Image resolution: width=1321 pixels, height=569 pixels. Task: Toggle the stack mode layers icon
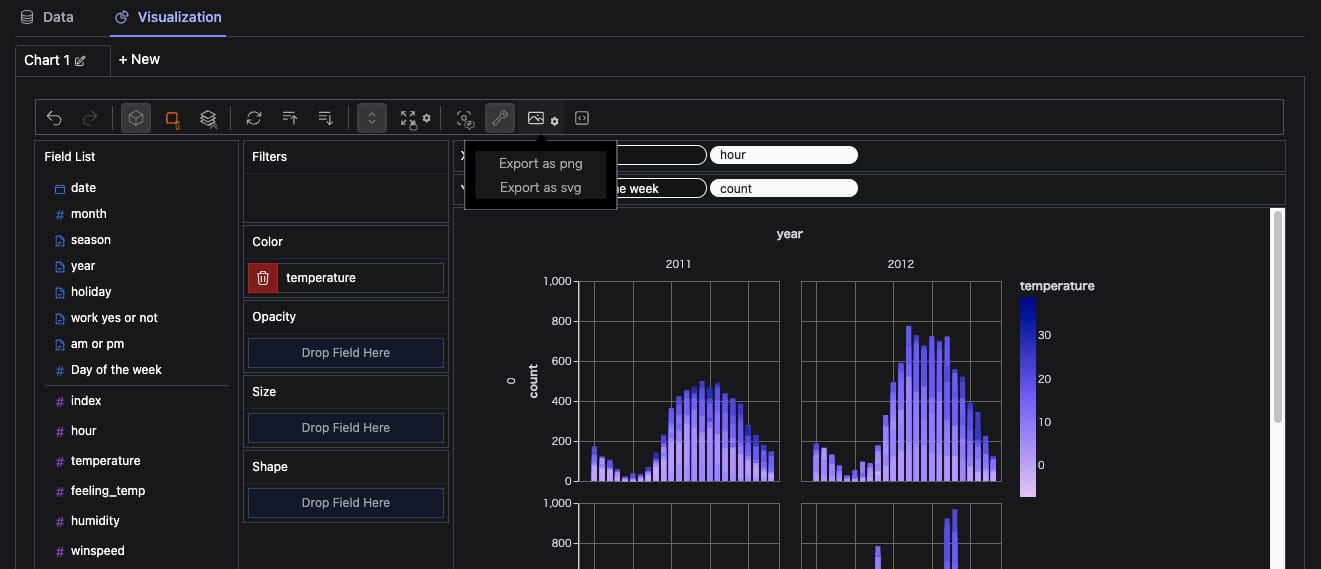[x=208, y=118]
